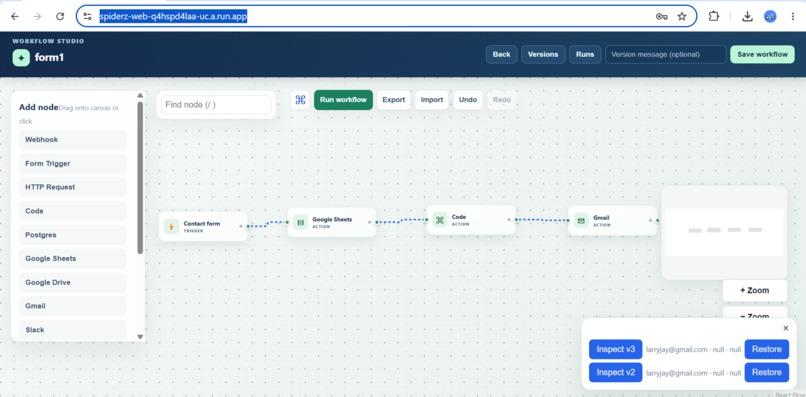Open the browser extensions puzzle icon
Image resolution: width=806 pixels, height=397 pixels.
(713, 16)
